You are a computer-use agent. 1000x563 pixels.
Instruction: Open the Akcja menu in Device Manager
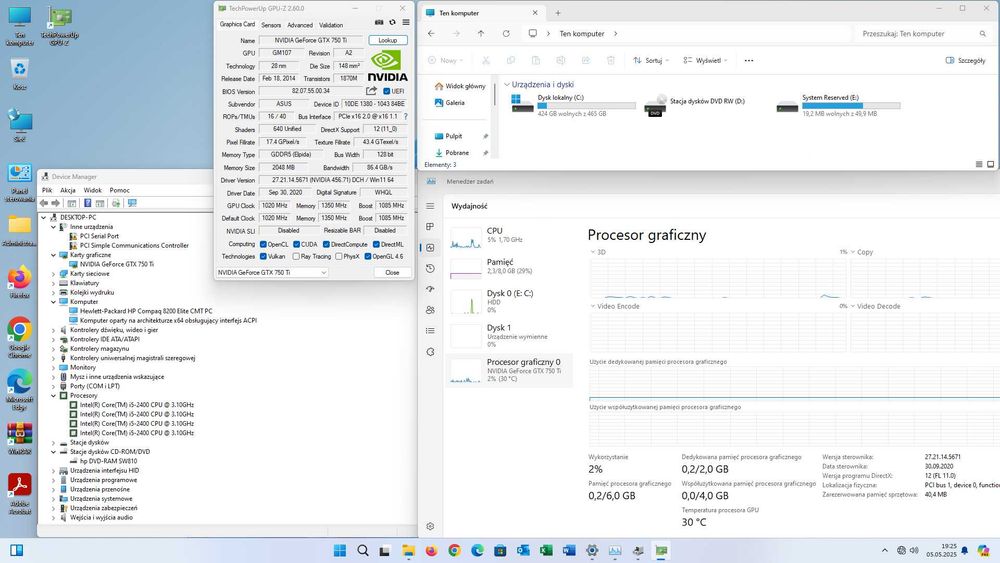(68, 190)
